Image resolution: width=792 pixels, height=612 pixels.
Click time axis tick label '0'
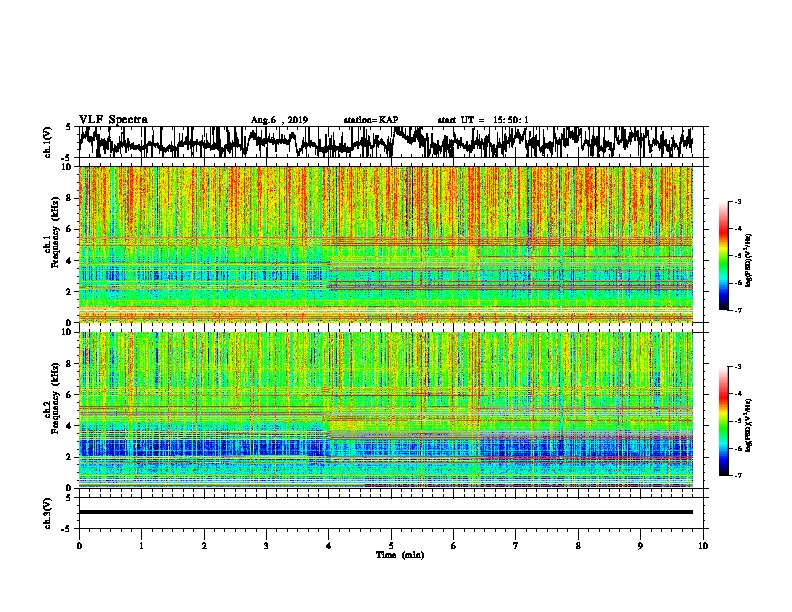[79, 546]
